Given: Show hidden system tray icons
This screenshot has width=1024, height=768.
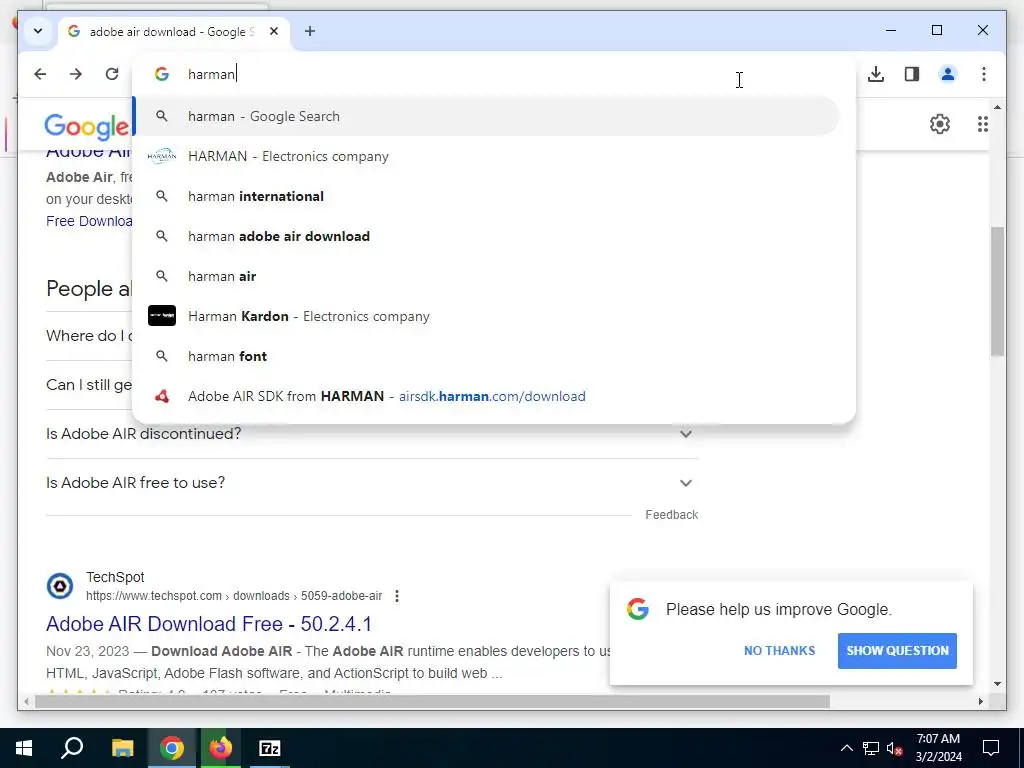Looking at the screenshot, I should (x=846, y=748).
